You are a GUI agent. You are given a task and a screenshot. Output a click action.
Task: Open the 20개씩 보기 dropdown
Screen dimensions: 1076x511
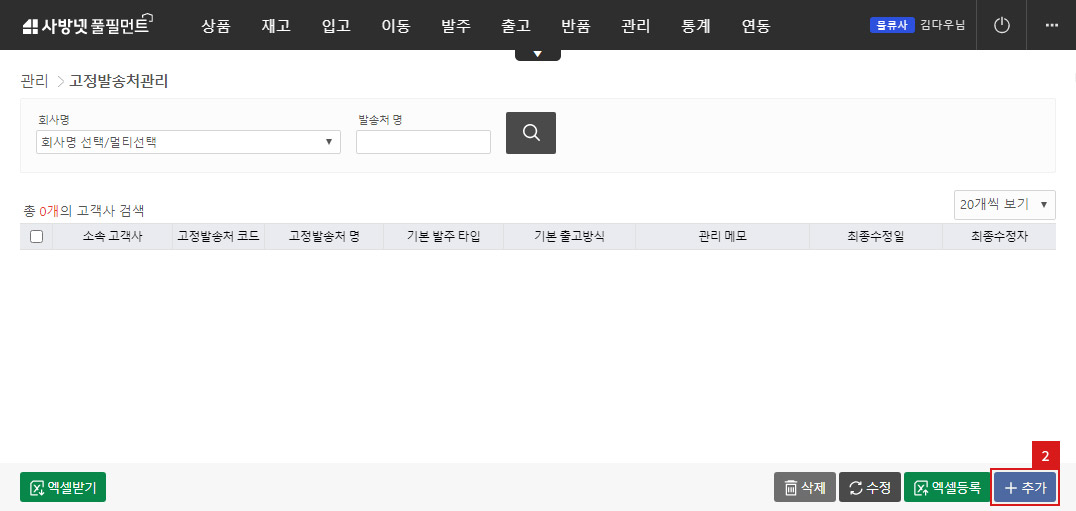tap(1005, 204)
